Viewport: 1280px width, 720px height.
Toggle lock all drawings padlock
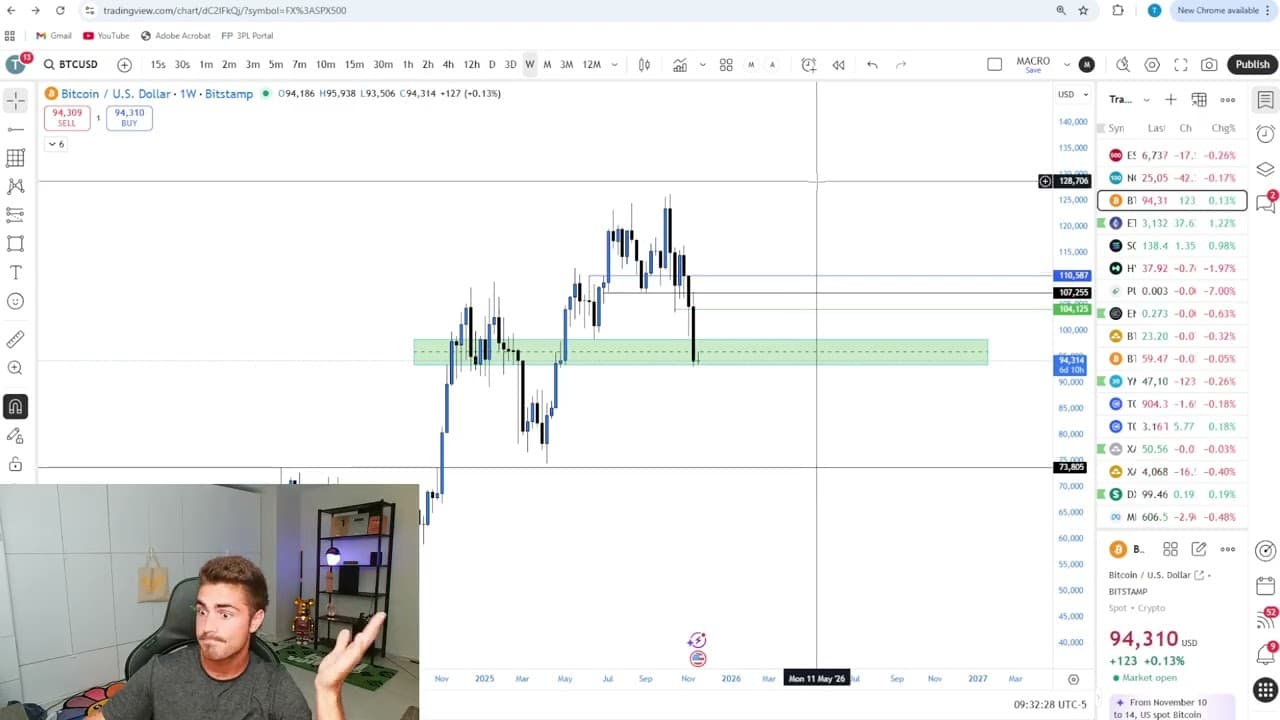coord(15,464)
